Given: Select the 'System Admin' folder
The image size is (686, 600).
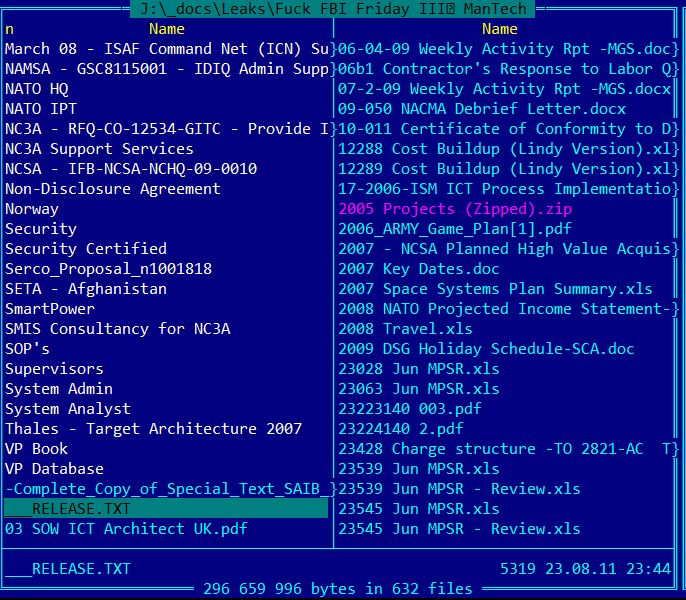Looking at the screenshot, I should pyautogui.click(x=59, y=389).
